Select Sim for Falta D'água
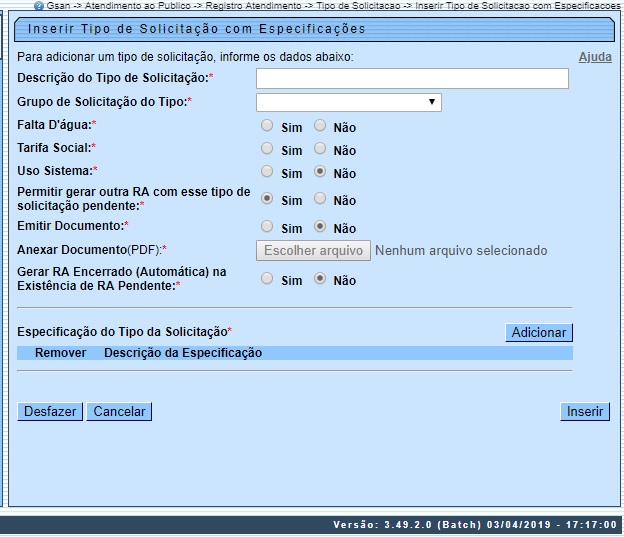The width and height of the screenshot is (624, 537). click(267, 126)
